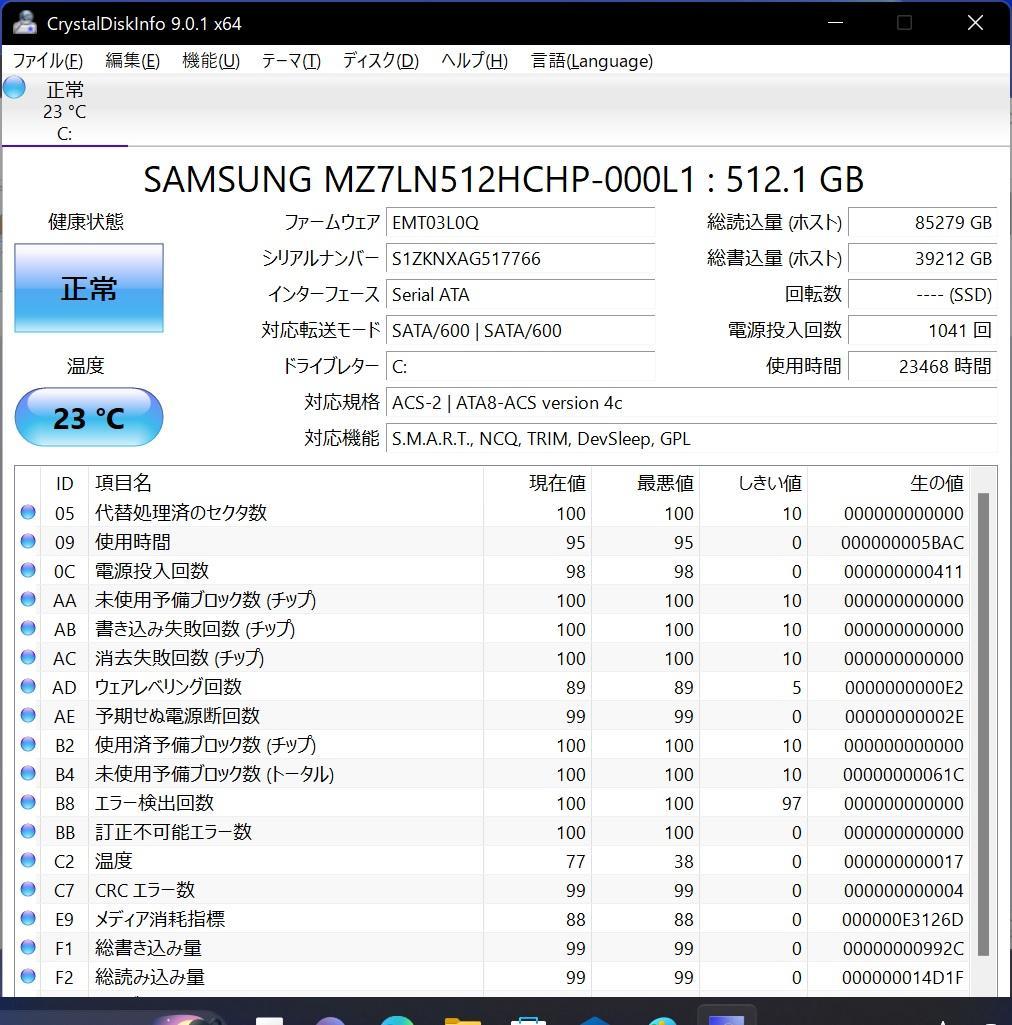
Task: Click the drive letter field C:
Action: (520, 366)
